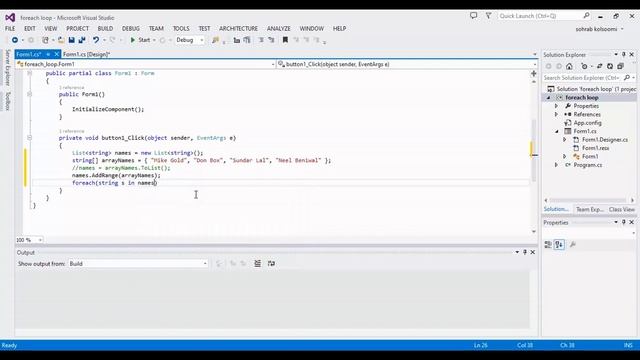The height and width of the screenshot is (360, 640).
Task: Click Refresh icon in Solution Explorer toolbar
Action: (610, 66)
